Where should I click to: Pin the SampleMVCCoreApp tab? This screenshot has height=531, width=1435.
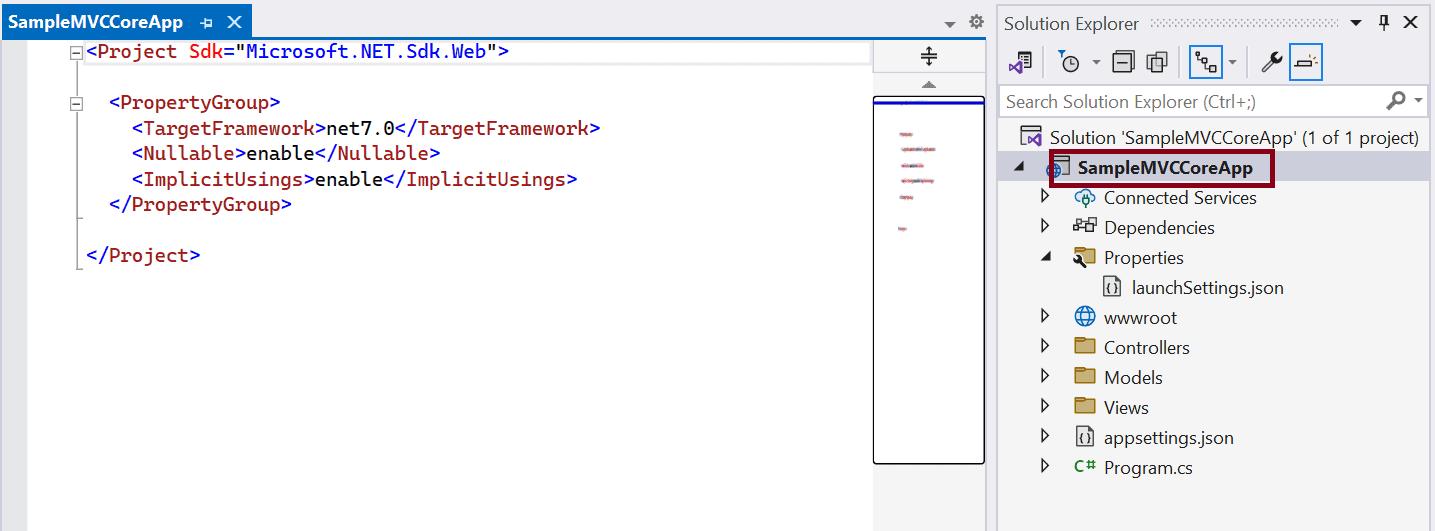tap(206, 23)
